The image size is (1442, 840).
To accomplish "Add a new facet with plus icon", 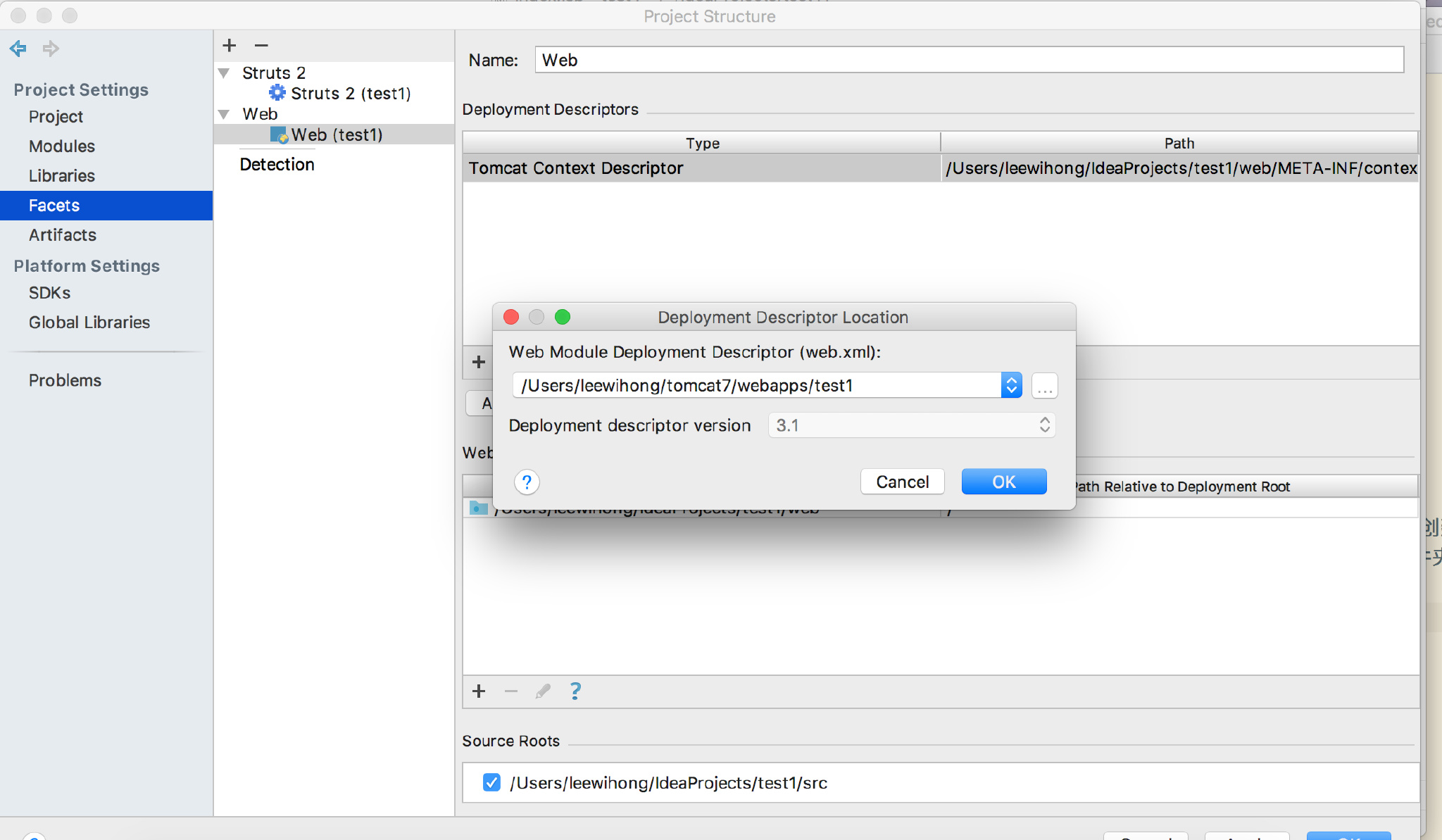I will (229, 46).
